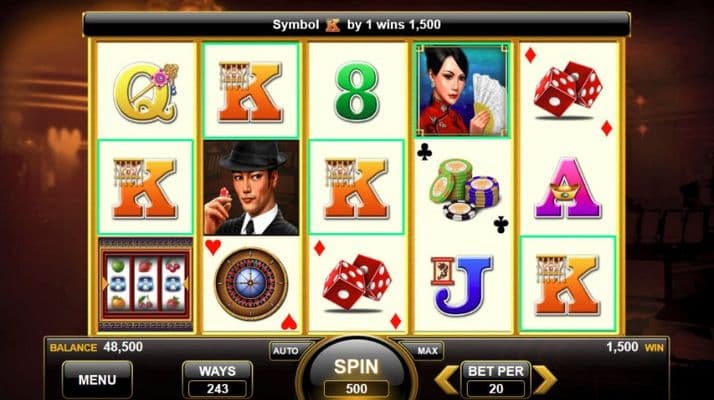Click red dice in top-right reel
714x400 pixels.
tap(568, 89)
